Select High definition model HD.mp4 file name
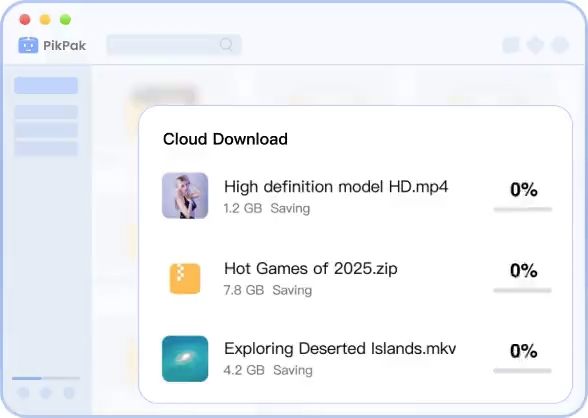 coord(336,187)
